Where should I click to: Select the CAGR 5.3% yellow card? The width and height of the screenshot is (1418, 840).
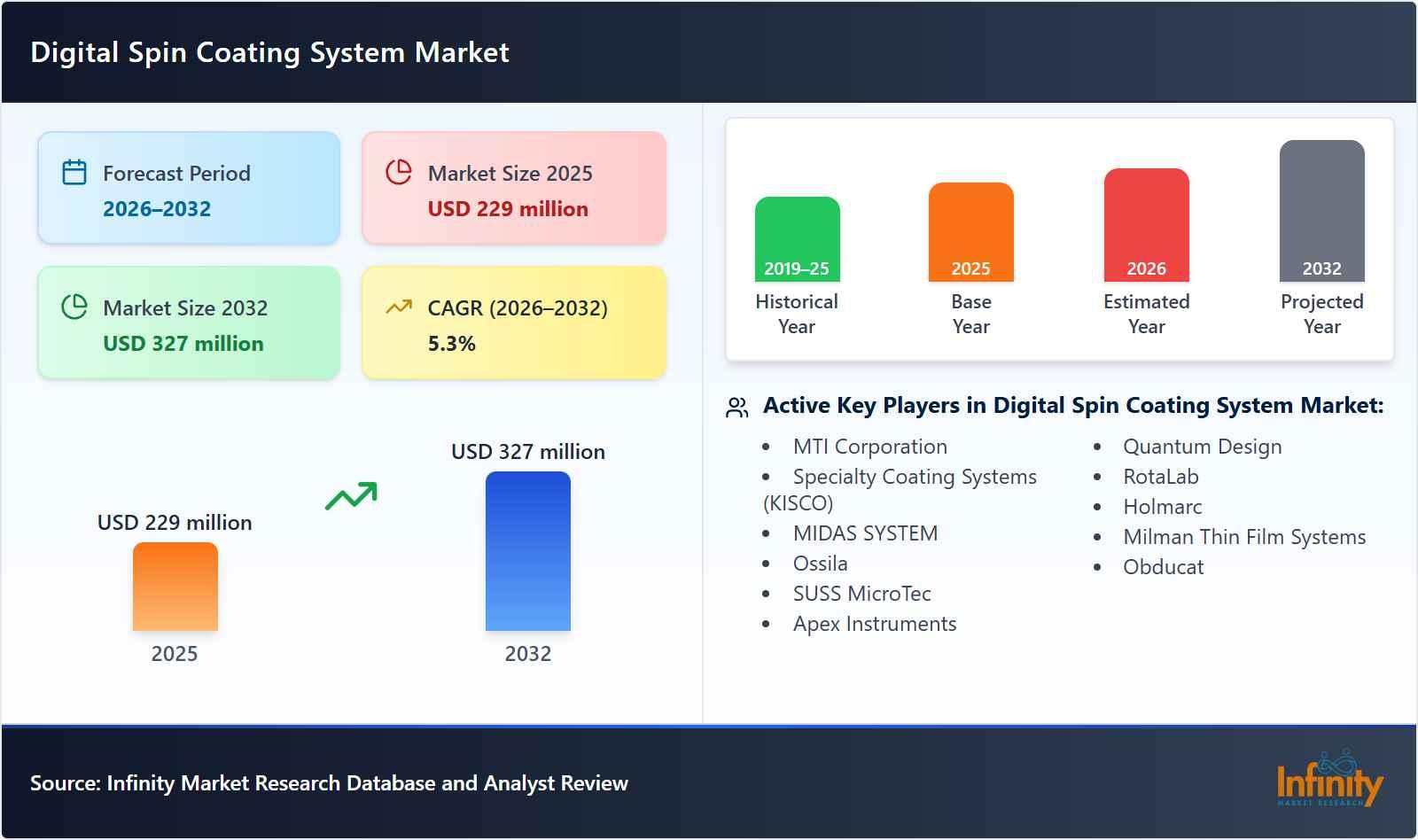point(512,323)
